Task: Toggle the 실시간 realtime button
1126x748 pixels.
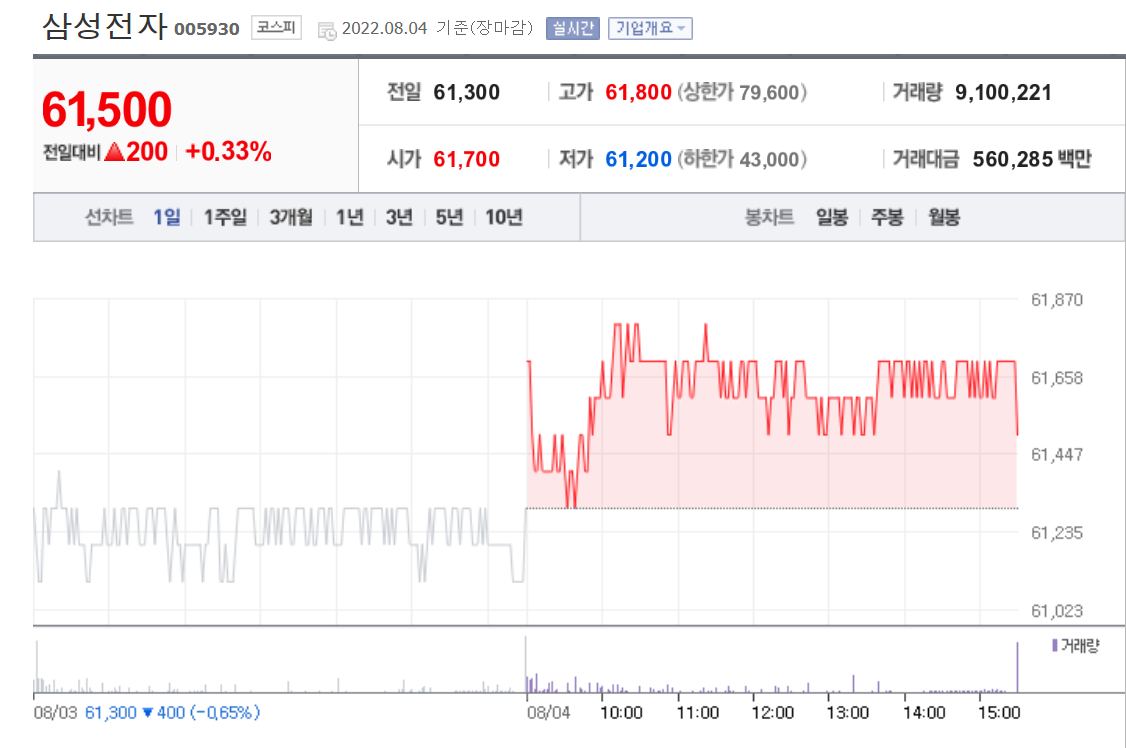Action: [572, 29]
